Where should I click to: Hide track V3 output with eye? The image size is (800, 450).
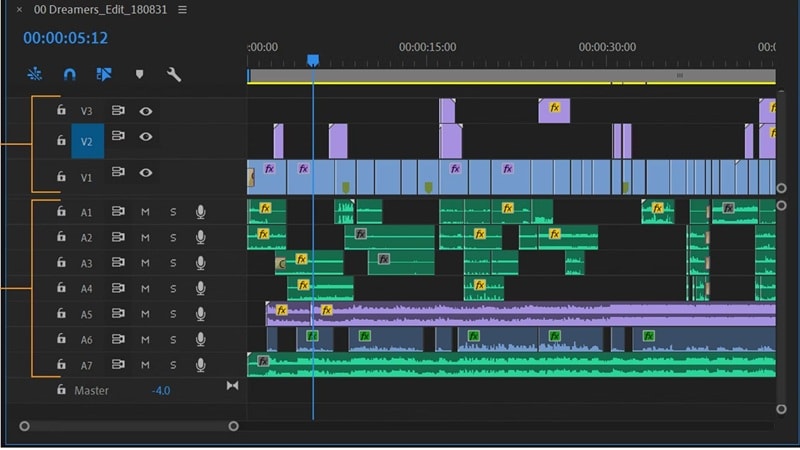145,111
